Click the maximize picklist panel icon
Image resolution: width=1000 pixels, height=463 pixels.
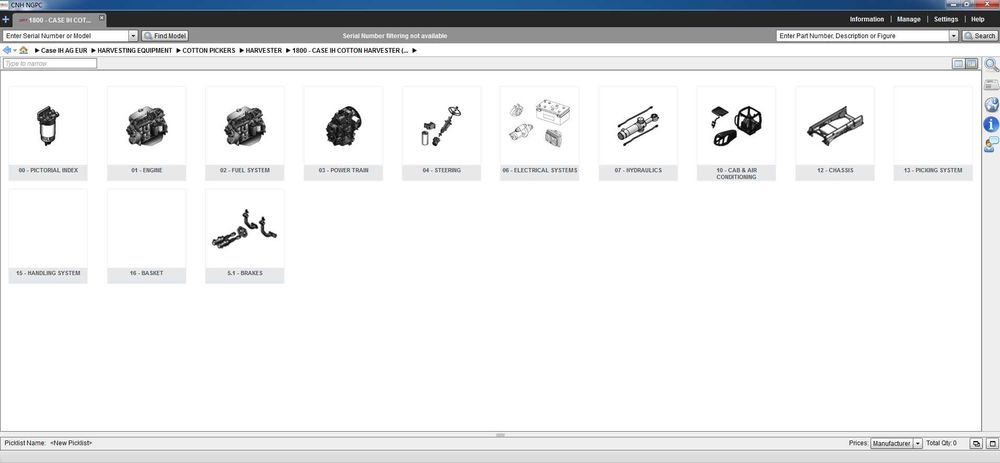pos(991,443)
